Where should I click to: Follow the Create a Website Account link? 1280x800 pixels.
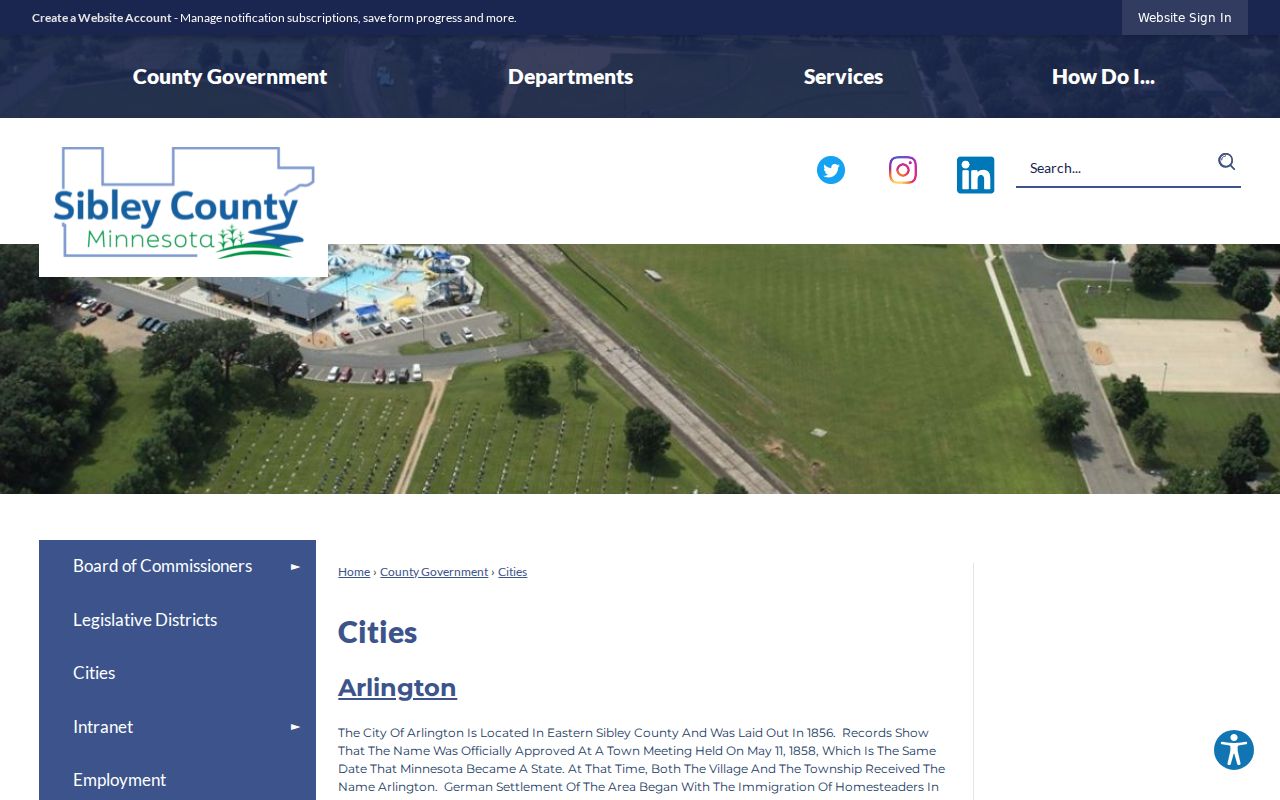click(102, 18)
